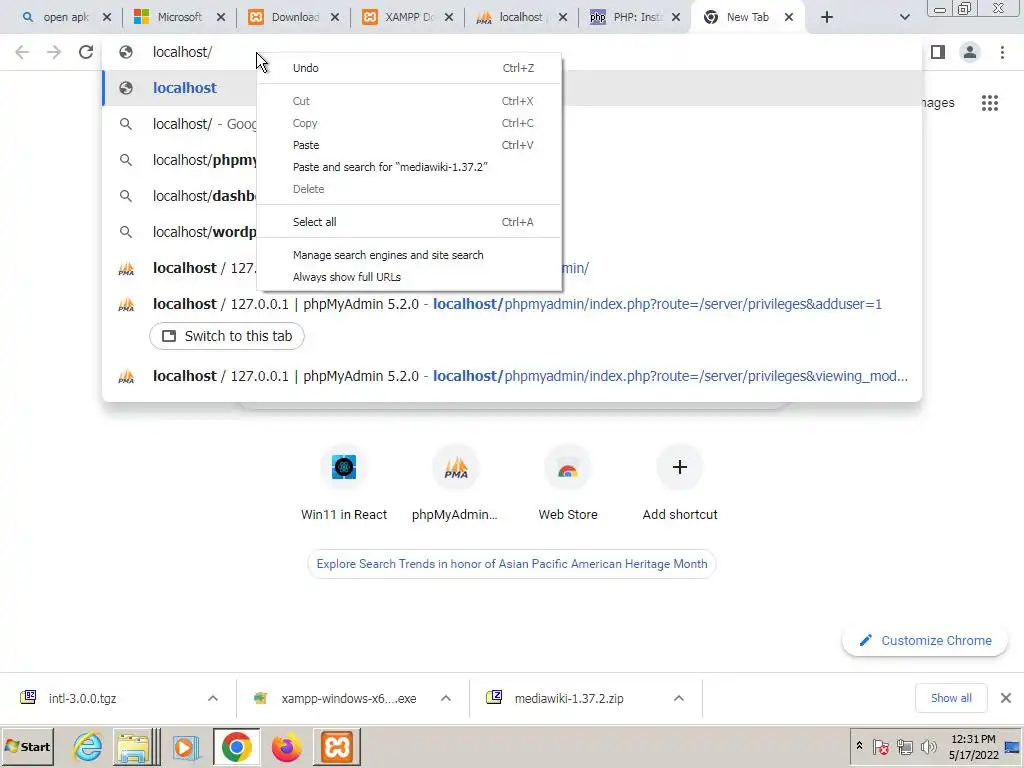Click the Customize Chrome button

925,641
